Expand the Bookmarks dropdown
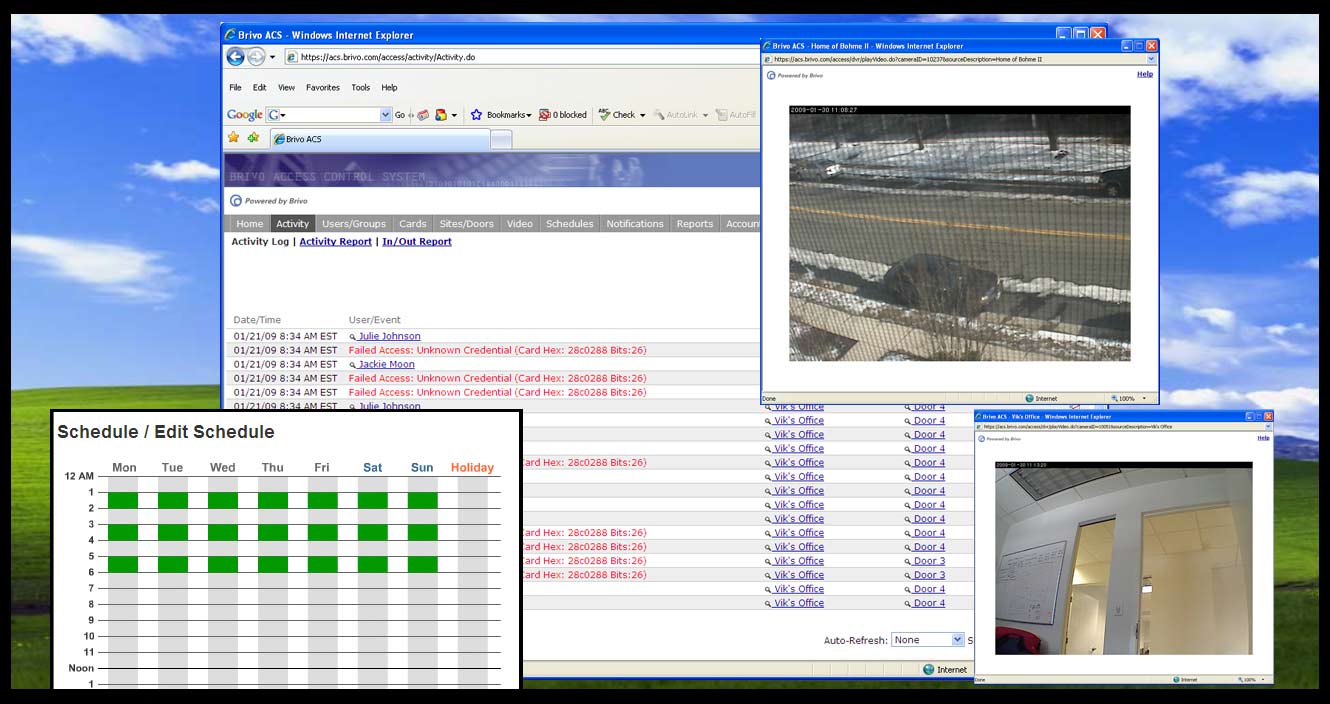The image size is (1330, 704). (x=529, y=115)
